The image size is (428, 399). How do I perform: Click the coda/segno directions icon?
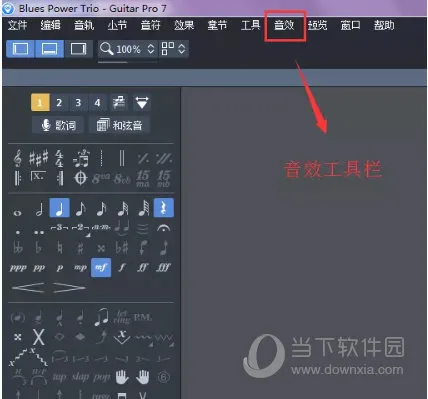(80, 178)
